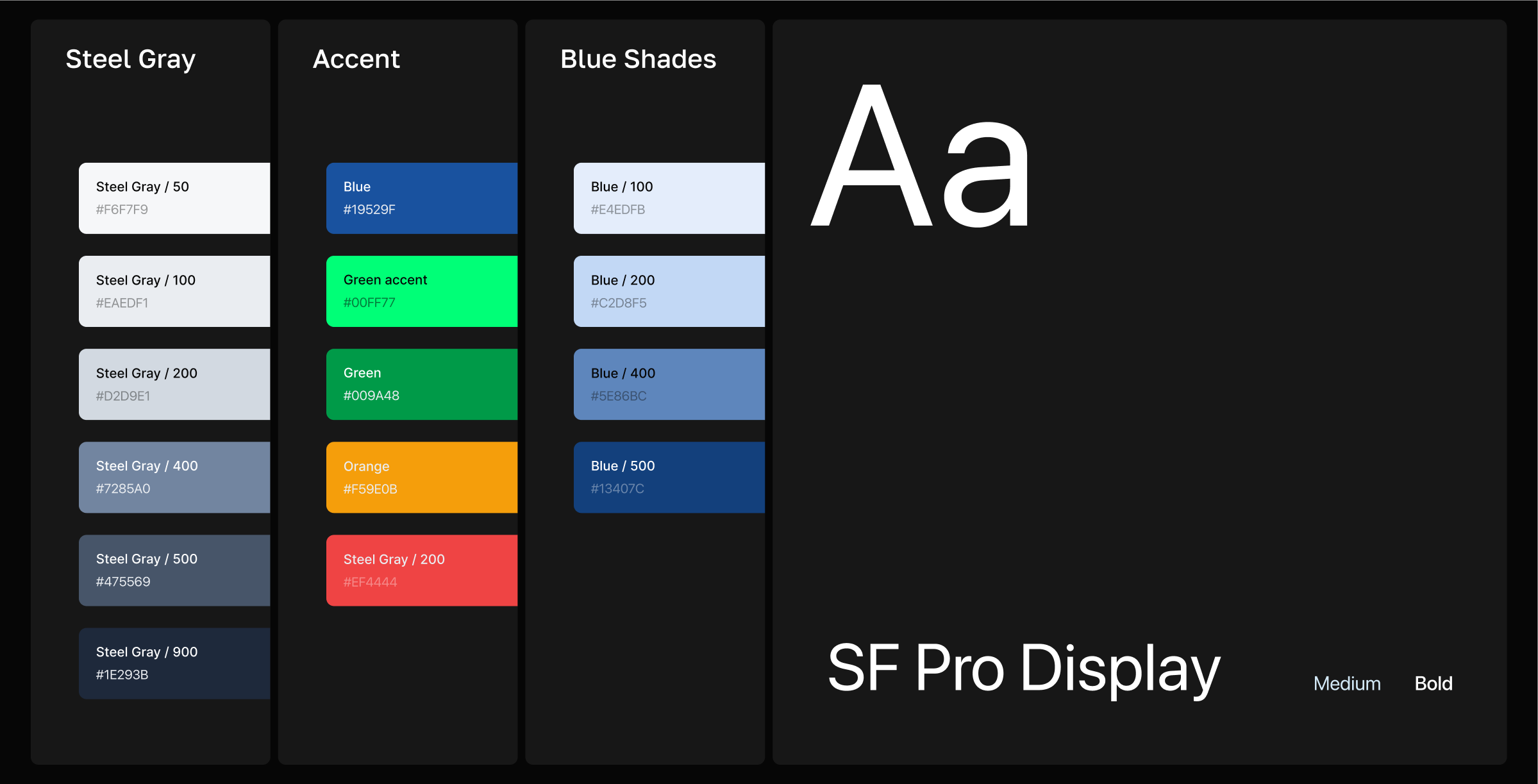Viewport: 1538px width, 784px height.
Task: Select the Steel Gray / 100 swatch
Action: tap(174, 291)
